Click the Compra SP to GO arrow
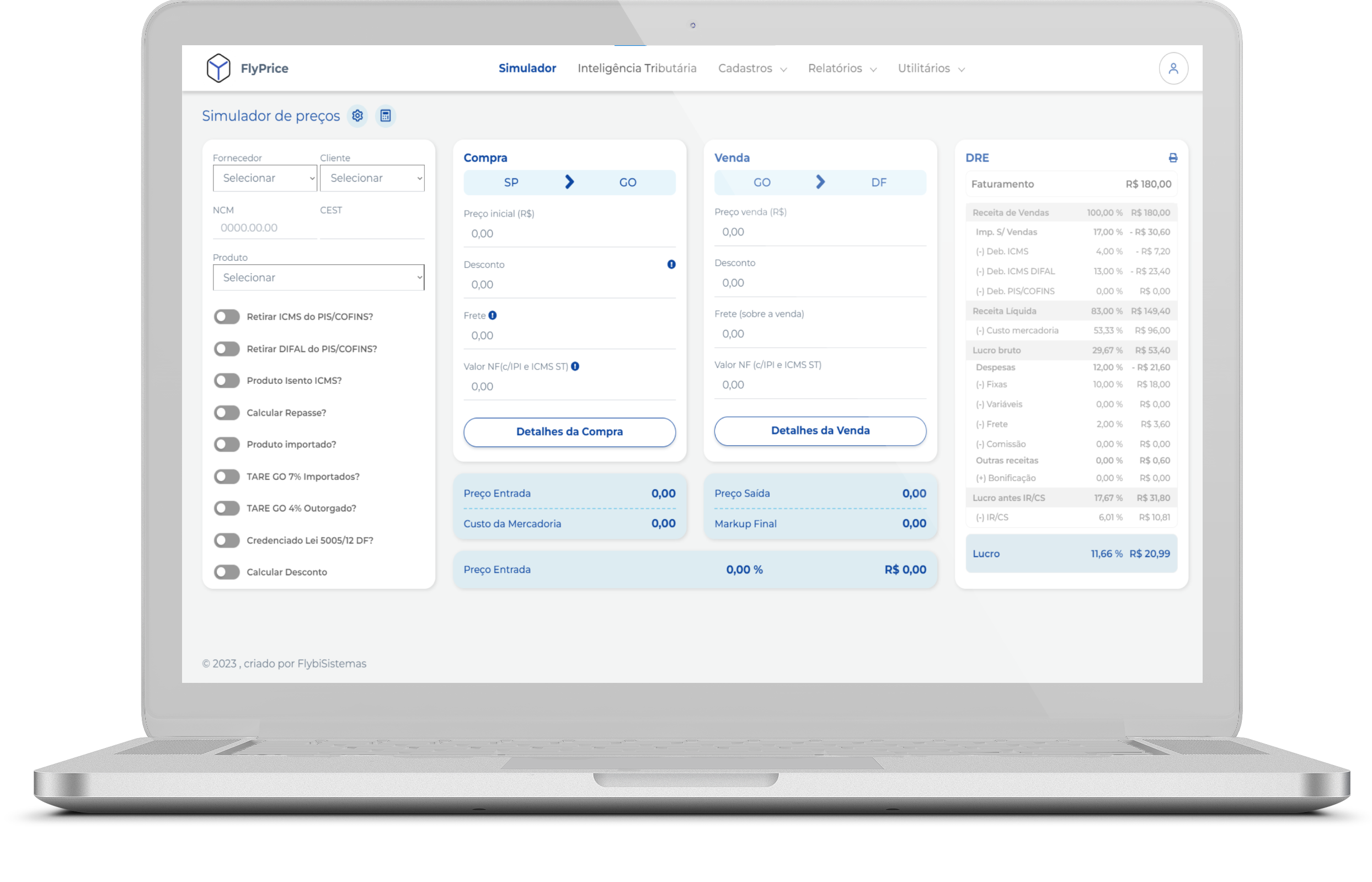1372x882 pixels. 569,182
